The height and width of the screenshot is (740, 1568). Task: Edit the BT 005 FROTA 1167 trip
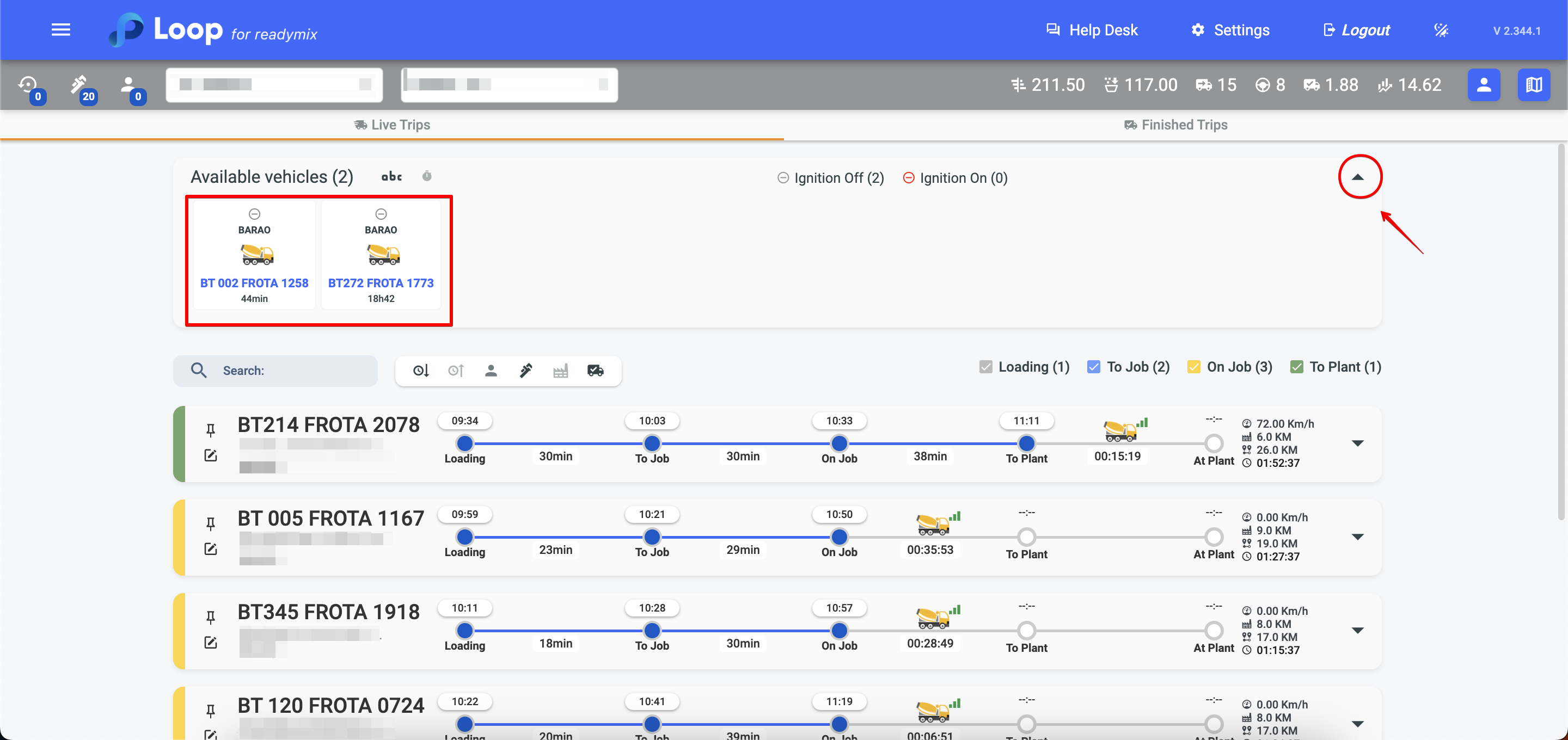(x=211, y=549)
